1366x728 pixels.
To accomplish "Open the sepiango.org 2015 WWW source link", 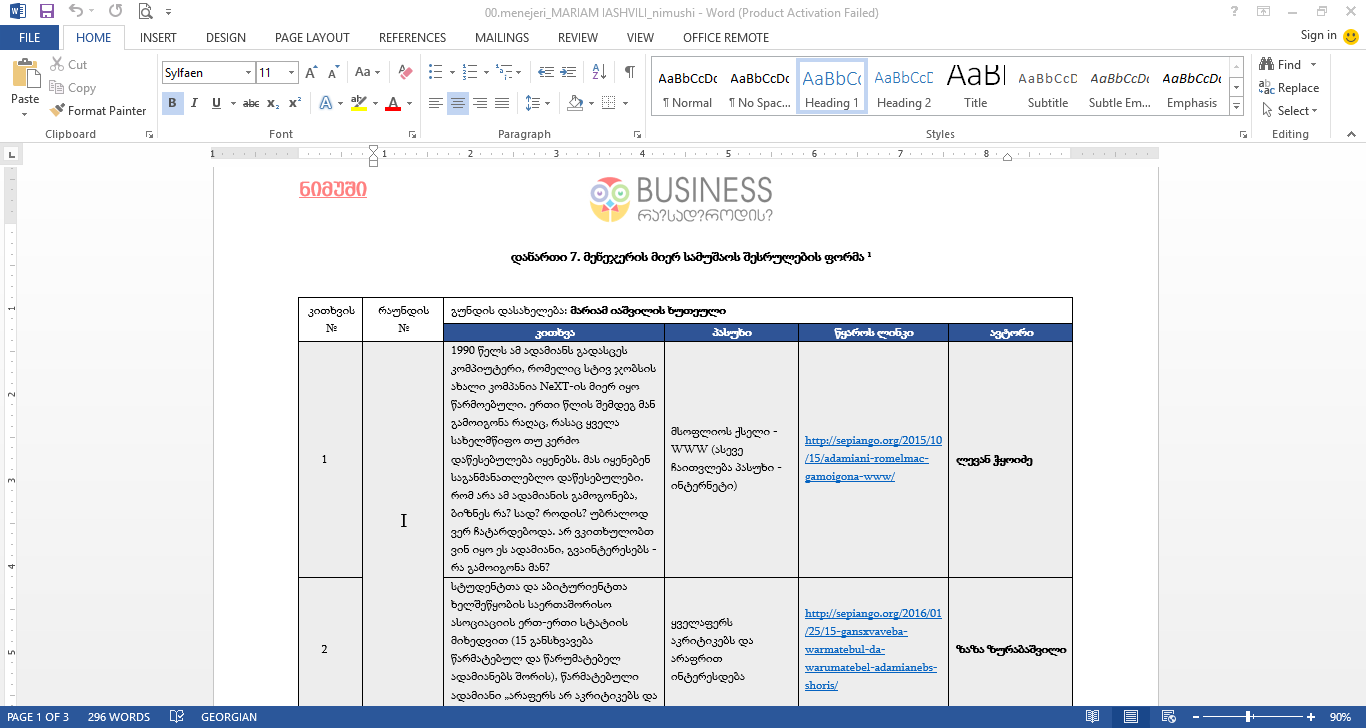I will coord(872,458).
